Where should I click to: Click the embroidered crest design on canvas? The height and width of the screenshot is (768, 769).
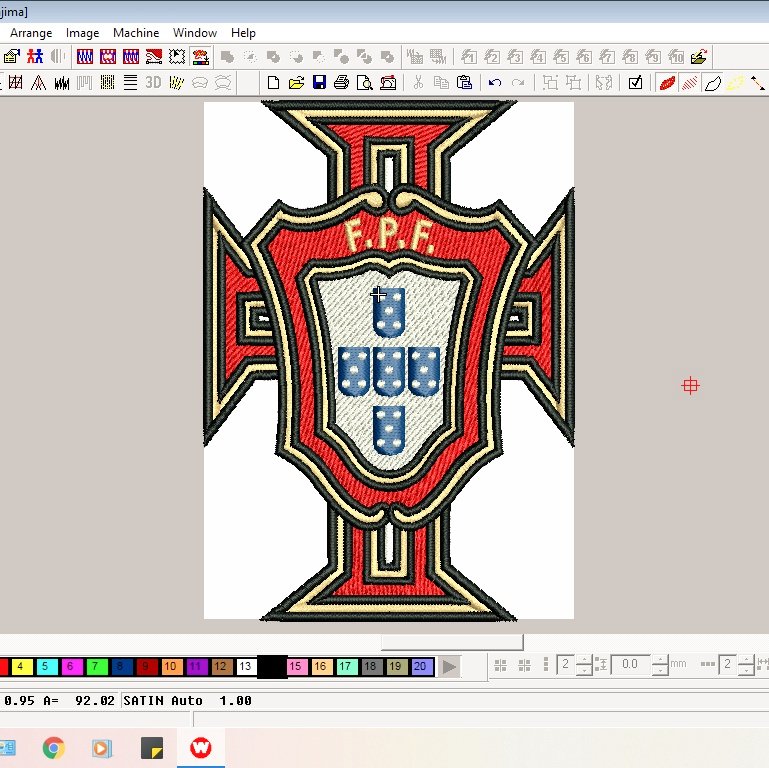[388, 360]
